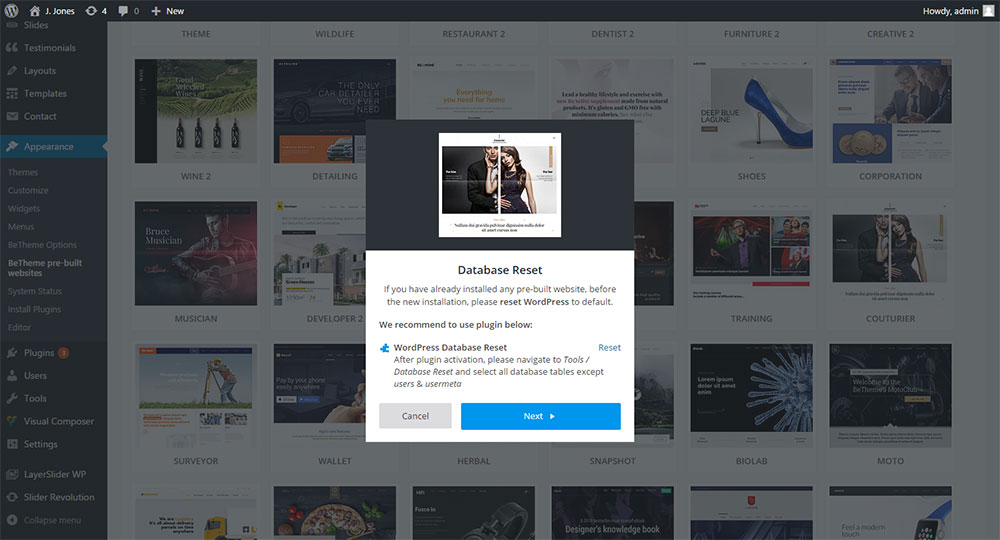This screenshot has height=540, width=1000.
Task: Click the Cancel button in dialog
Action: 415,416
